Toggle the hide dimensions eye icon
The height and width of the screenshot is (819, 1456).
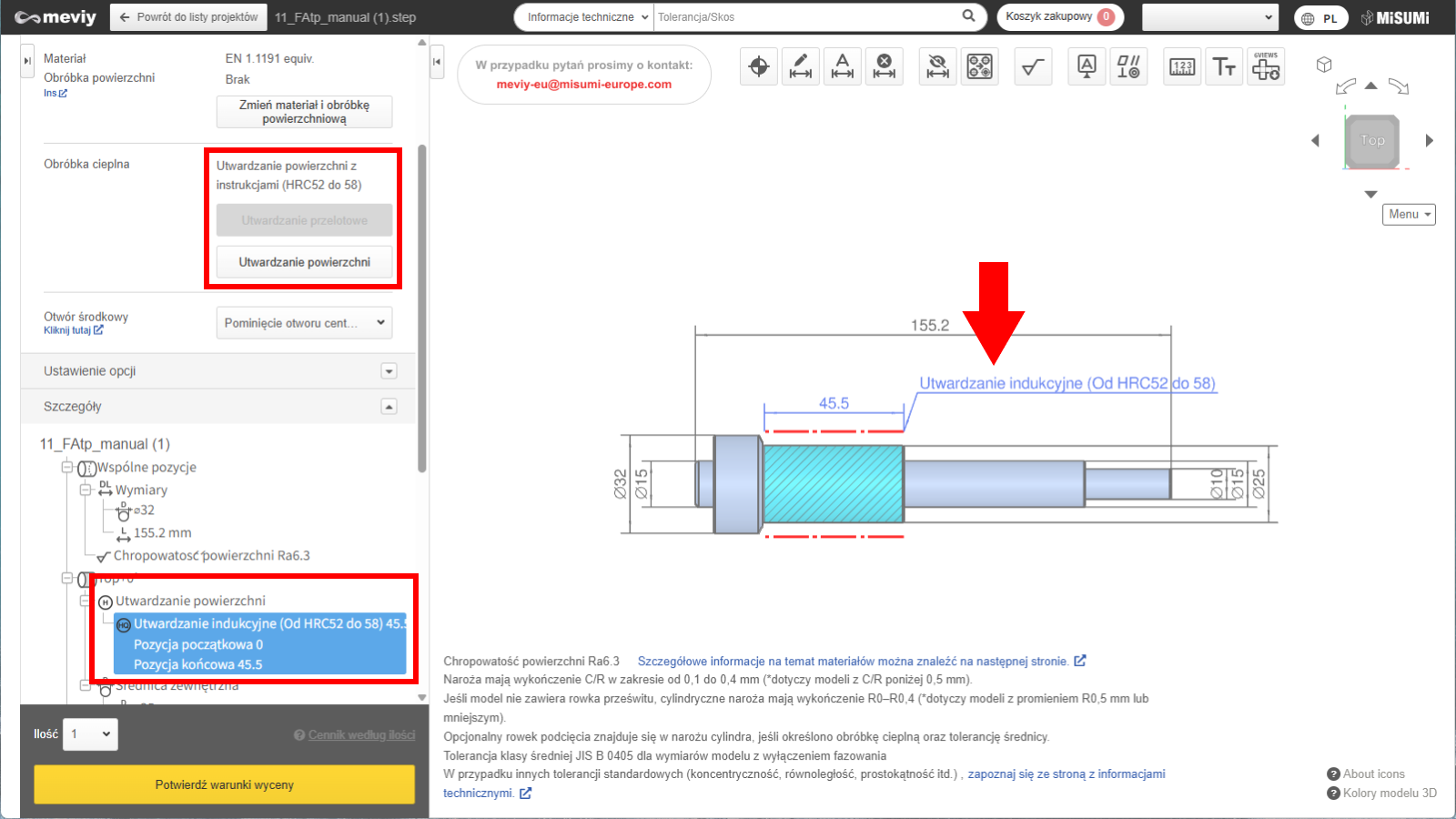pyautogui.click(x=937, y=66)
